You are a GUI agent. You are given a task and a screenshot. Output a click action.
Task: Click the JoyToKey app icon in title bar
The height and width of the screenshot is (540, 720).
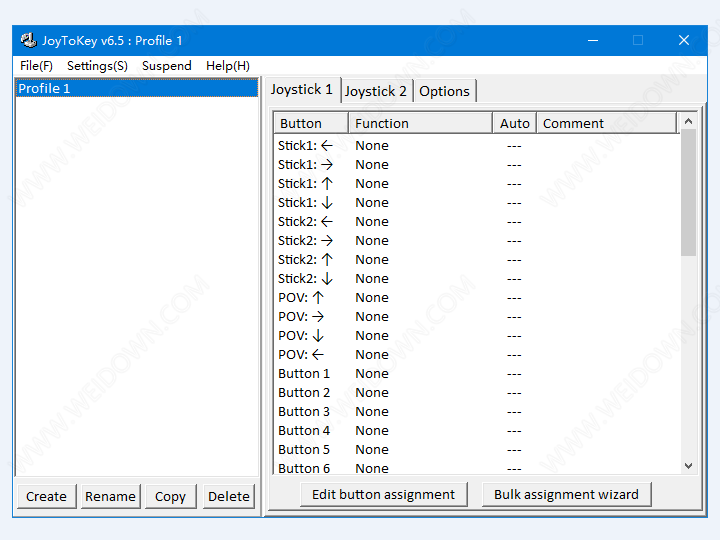[x=28, y=41]
